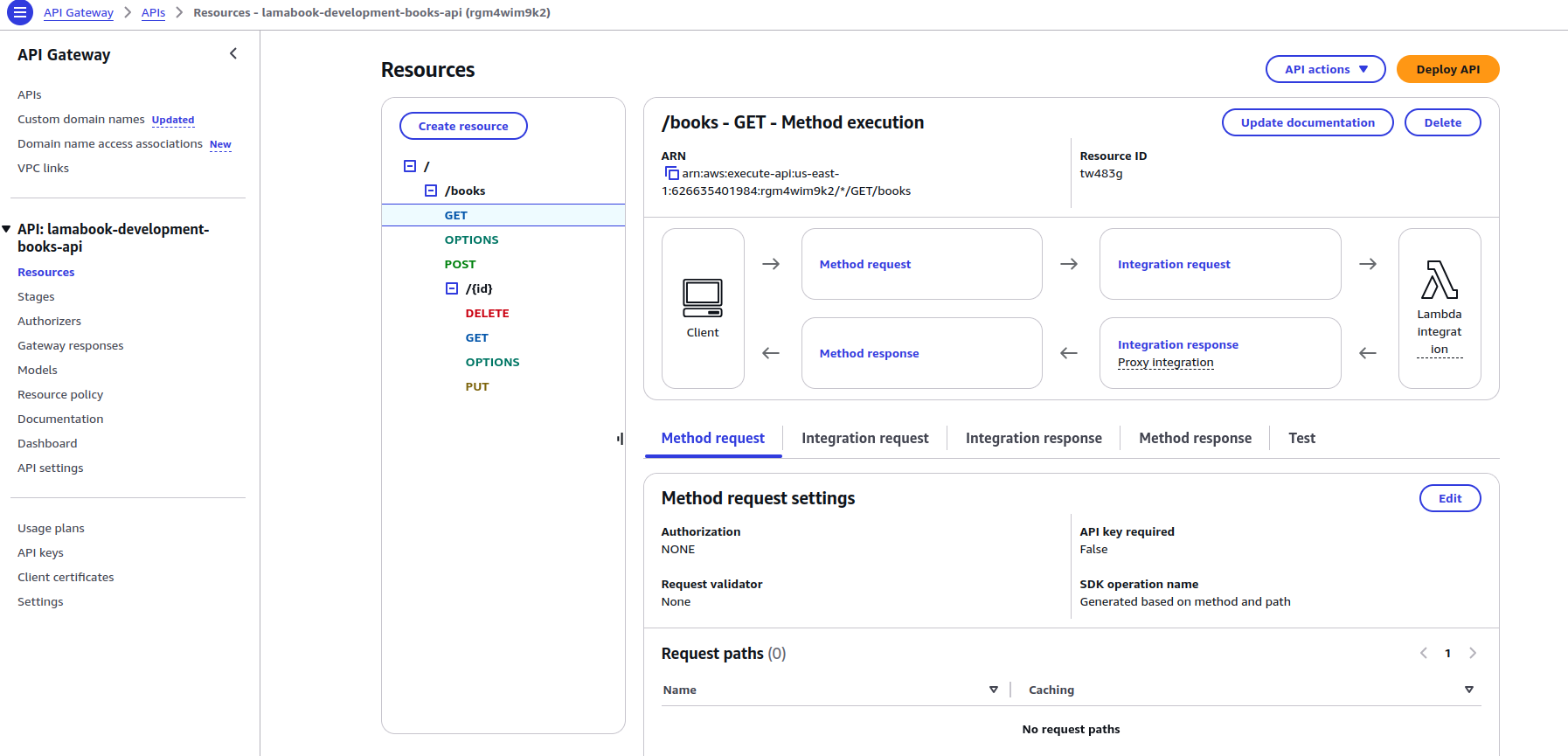Collapse the /books resource node

(431, 191)
